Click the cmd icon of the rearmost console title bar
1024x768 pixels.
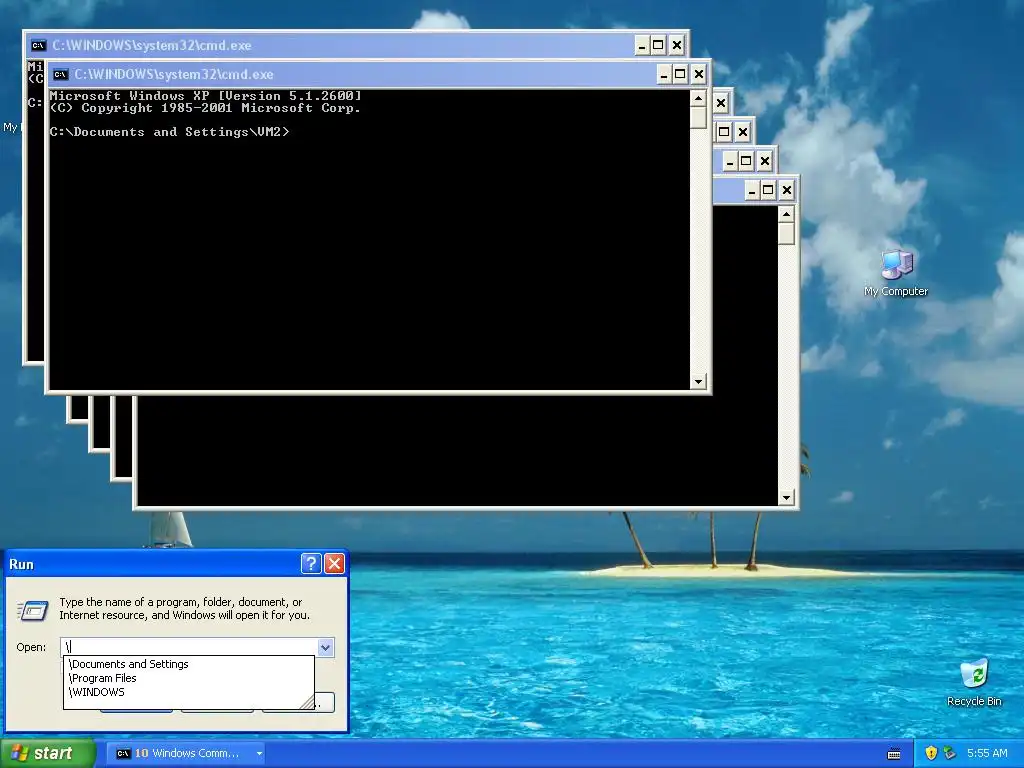tap(39, 45)
